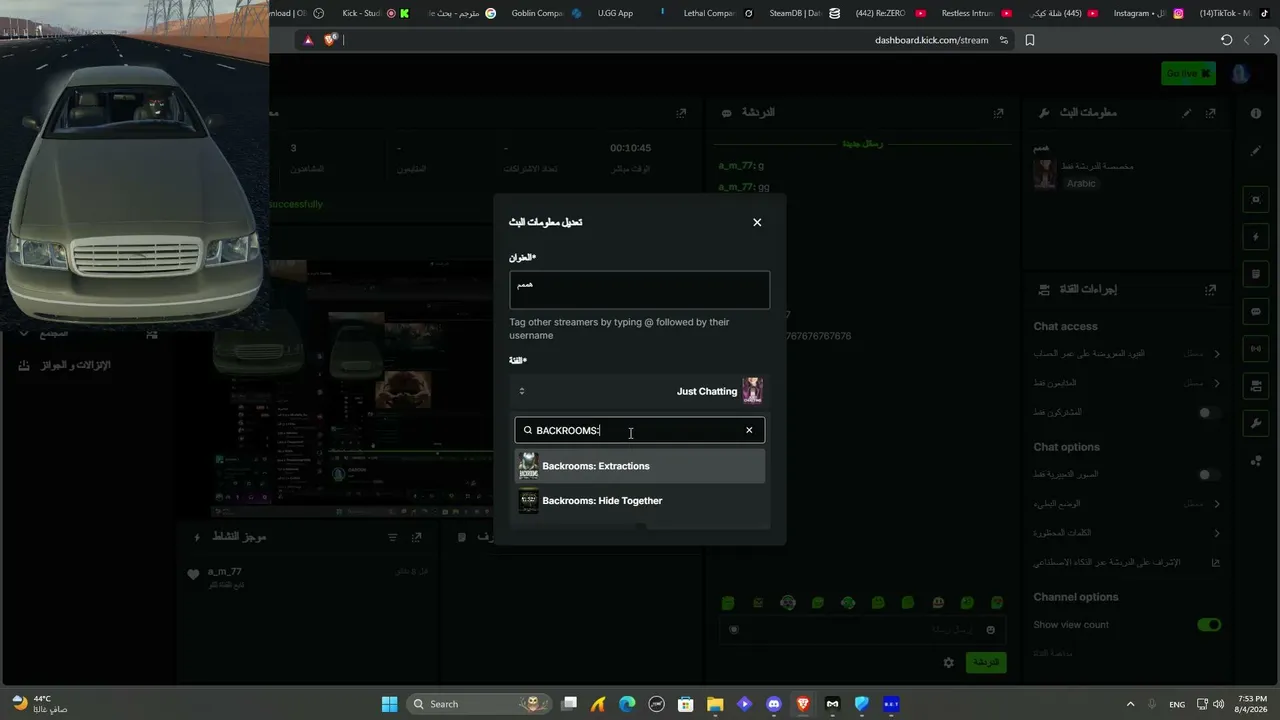The image size is (1280, 720).
Task: Toggle the emotes-only chat switch
Action: (1209, 475)
